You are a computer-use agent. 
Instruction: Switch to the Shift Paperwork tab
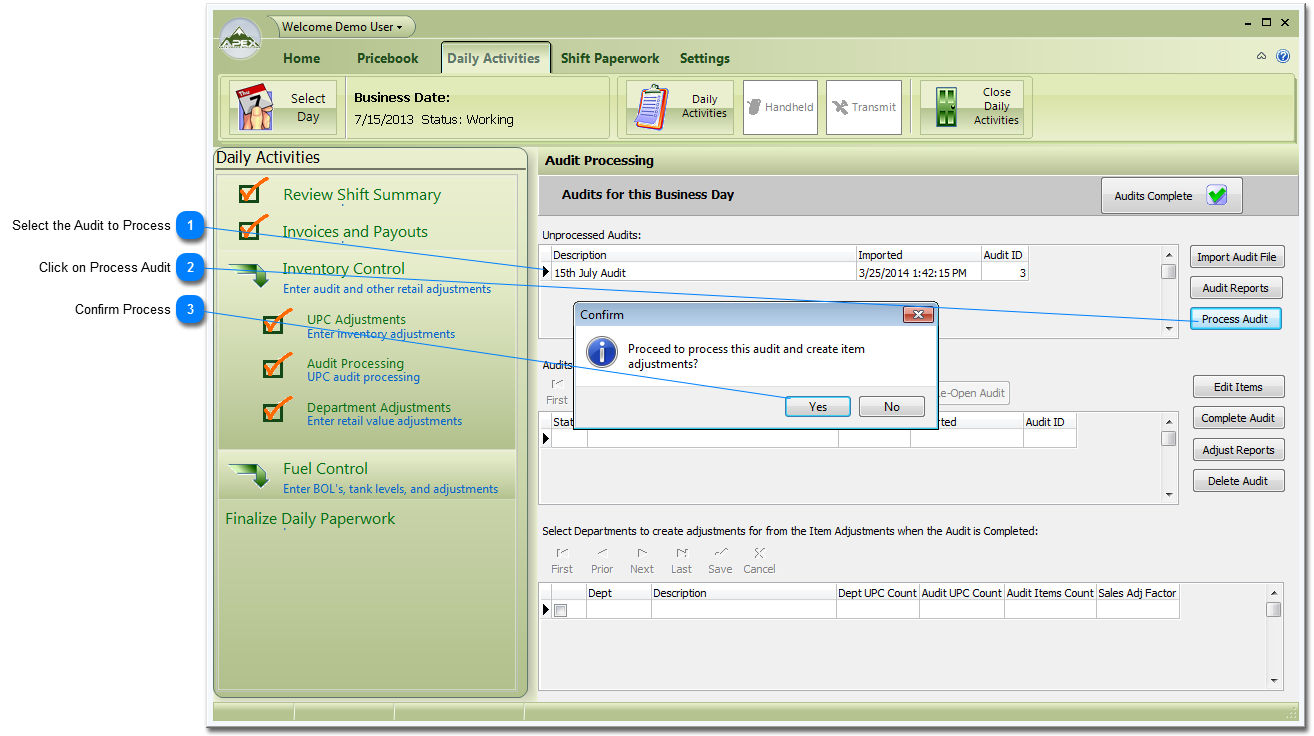609,58
